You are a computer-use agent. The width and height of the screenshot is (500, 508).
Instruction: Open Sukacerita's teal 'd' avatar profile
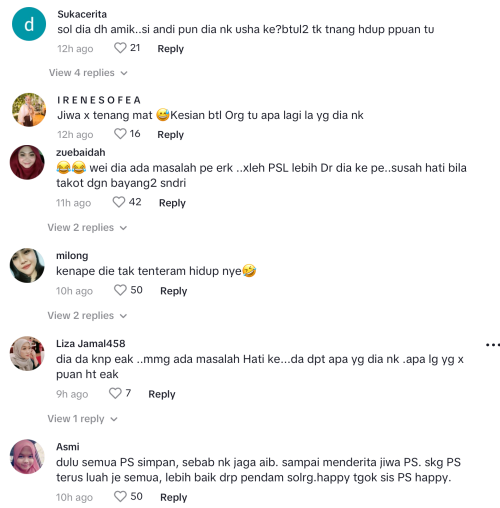29,24
